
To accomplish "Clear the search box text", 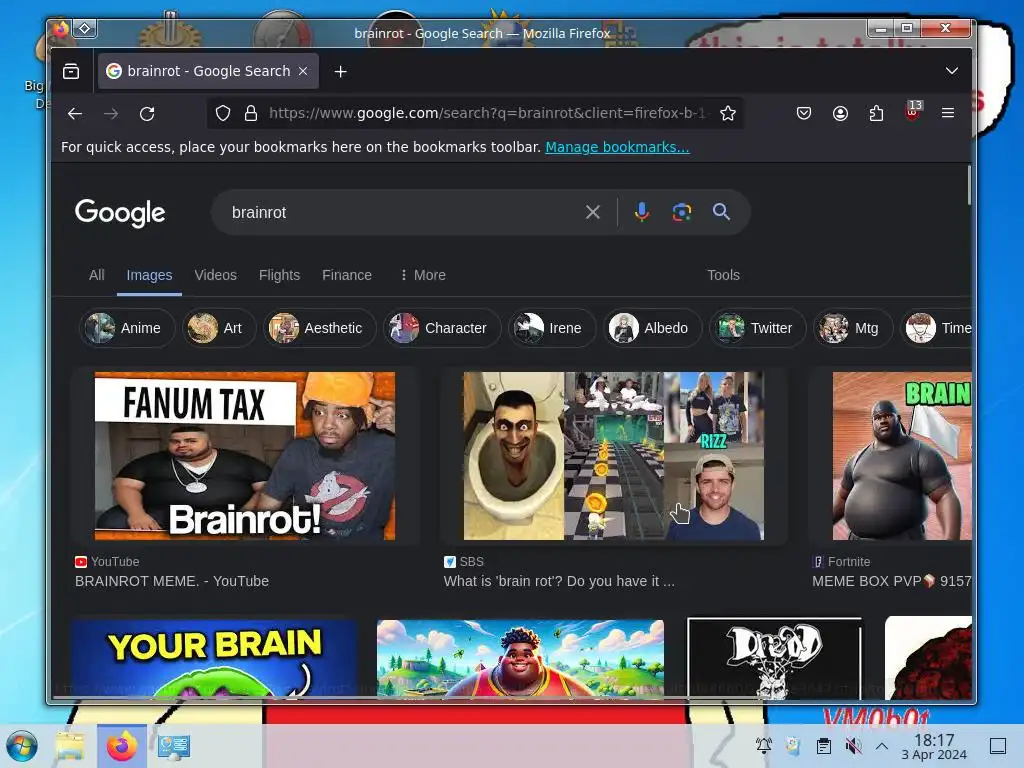I will pyautogui.click(x=592, y=212).
